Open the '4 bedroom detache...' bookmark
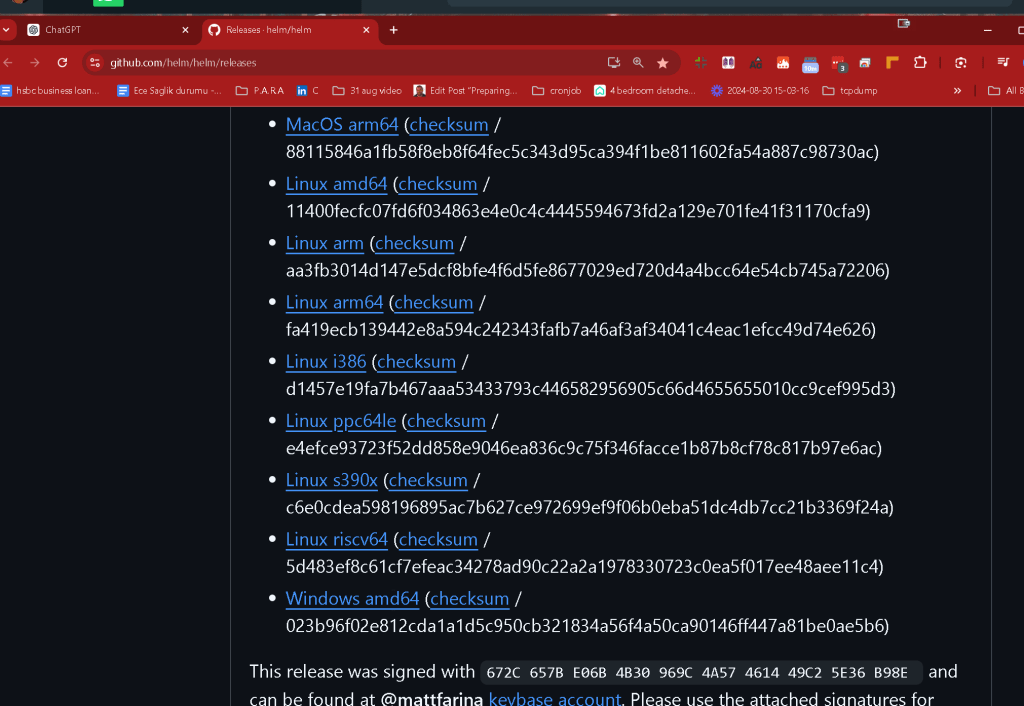The image size is (1024, 706). click(x=645, y=91)
